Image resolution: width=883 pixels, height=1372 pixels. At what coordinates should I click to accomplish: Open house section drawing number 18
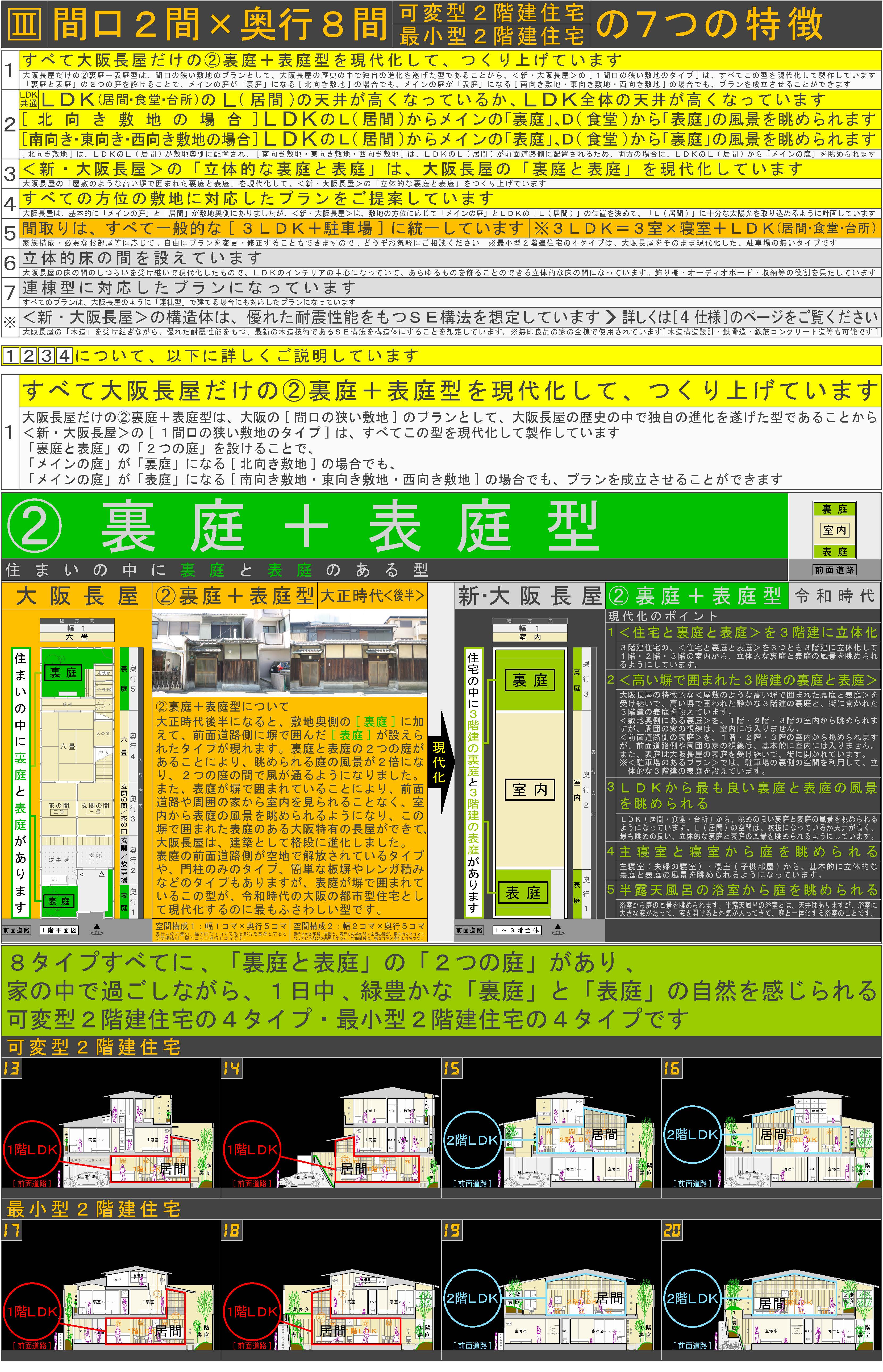point(331,1291)
